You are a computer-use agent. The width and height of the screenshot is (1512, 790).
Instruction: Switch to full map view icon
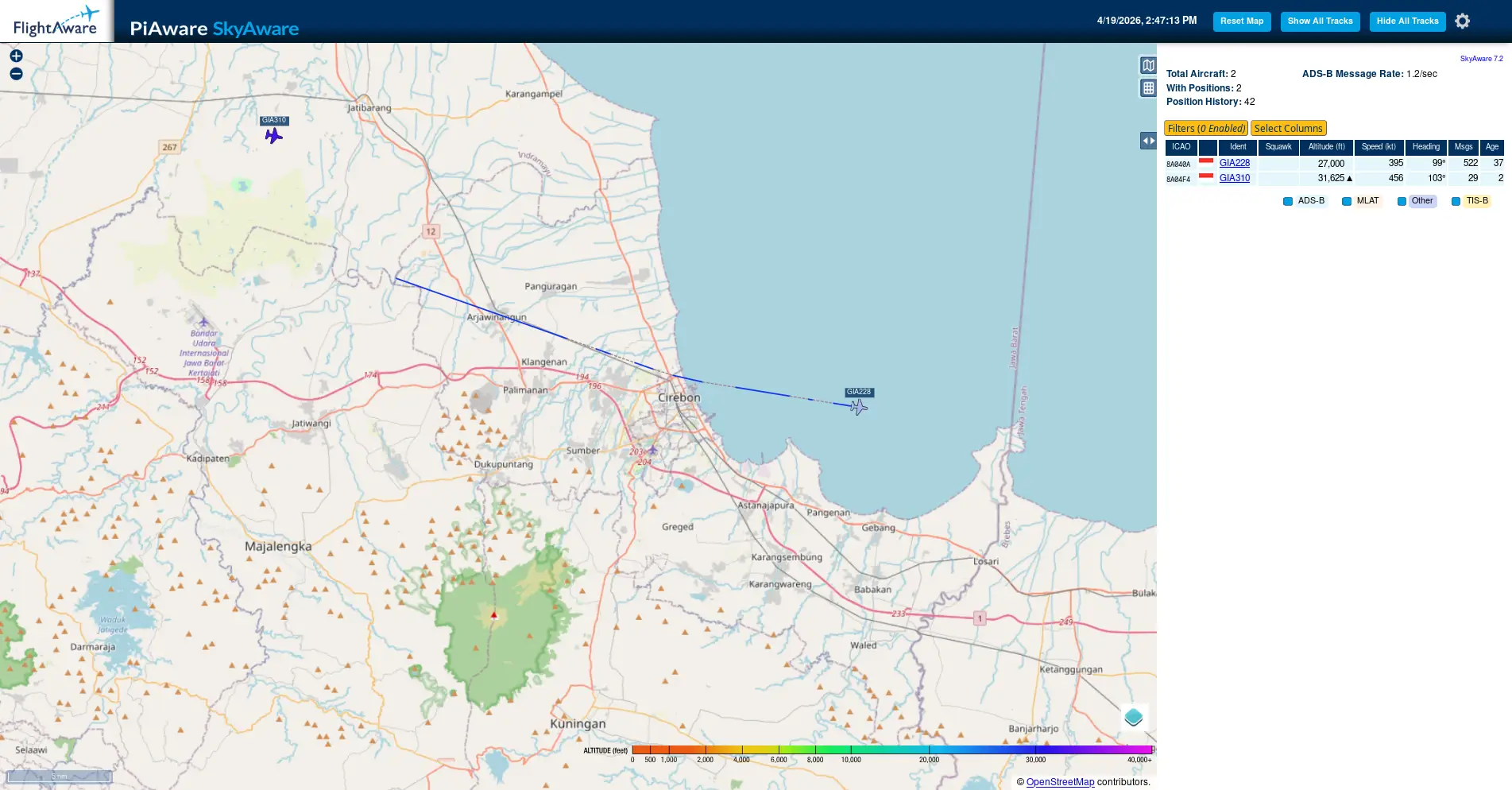point(1148,65)
